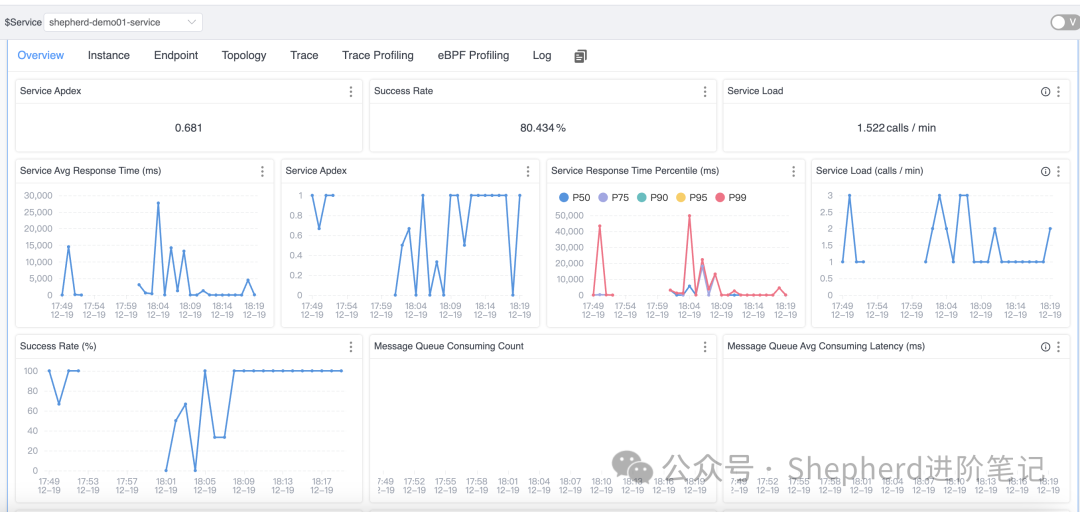Screen dimensions: 1080x512
Task: Go to the Endpoint tab
Action: tap(176, 56)
